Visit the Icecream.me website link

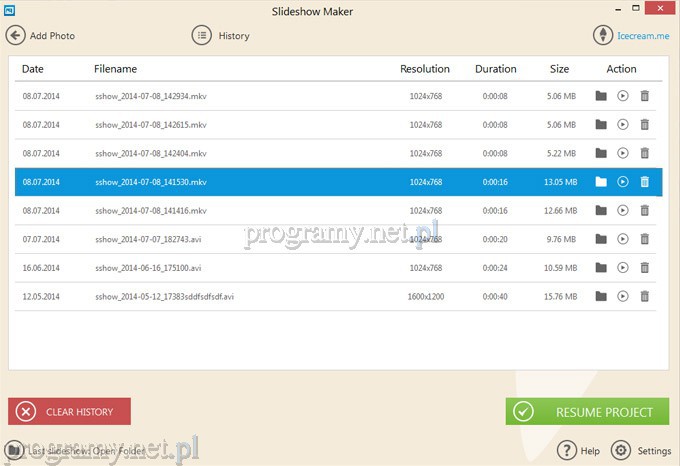click(x=643, y=36)
